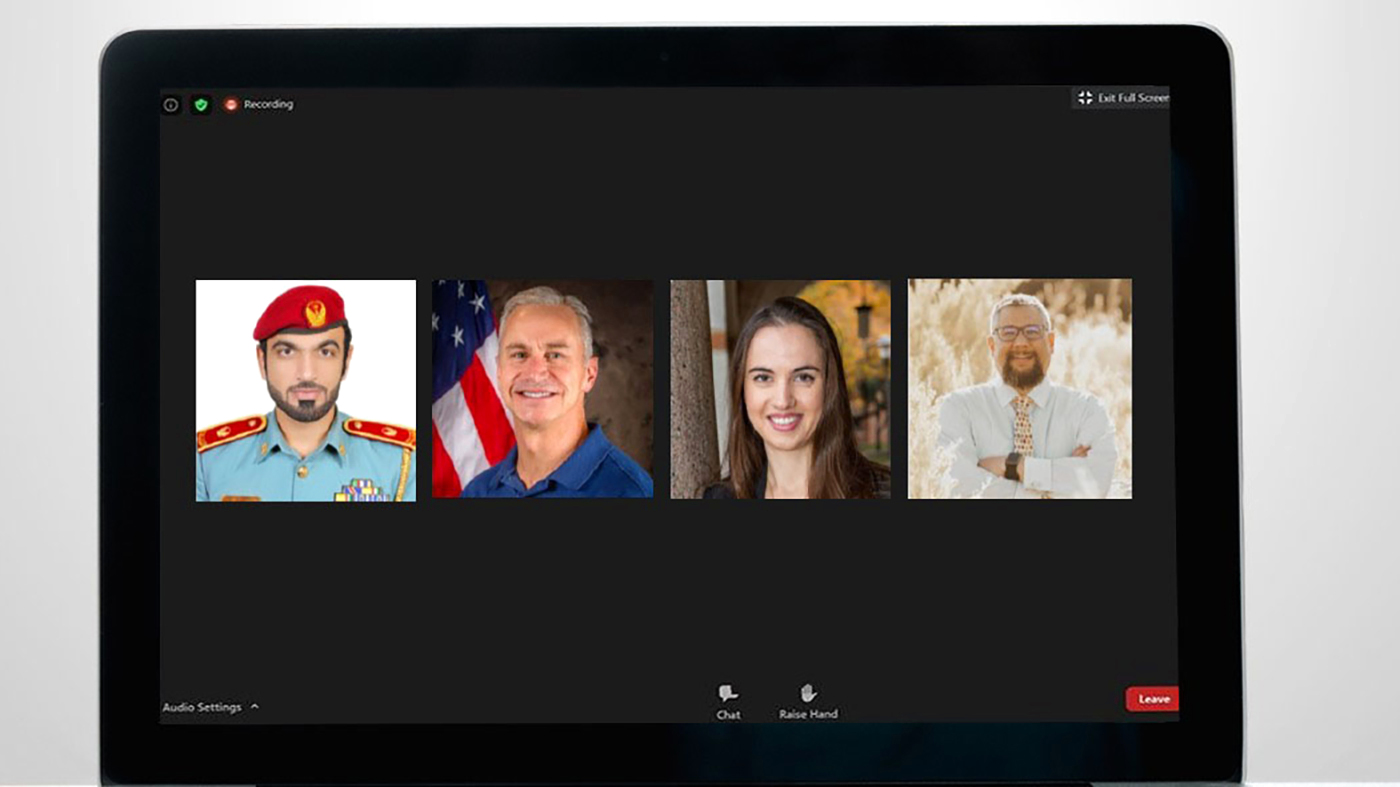
Task: Click the Exit Full Screen arrows icon
Action: pos(1085,98)
